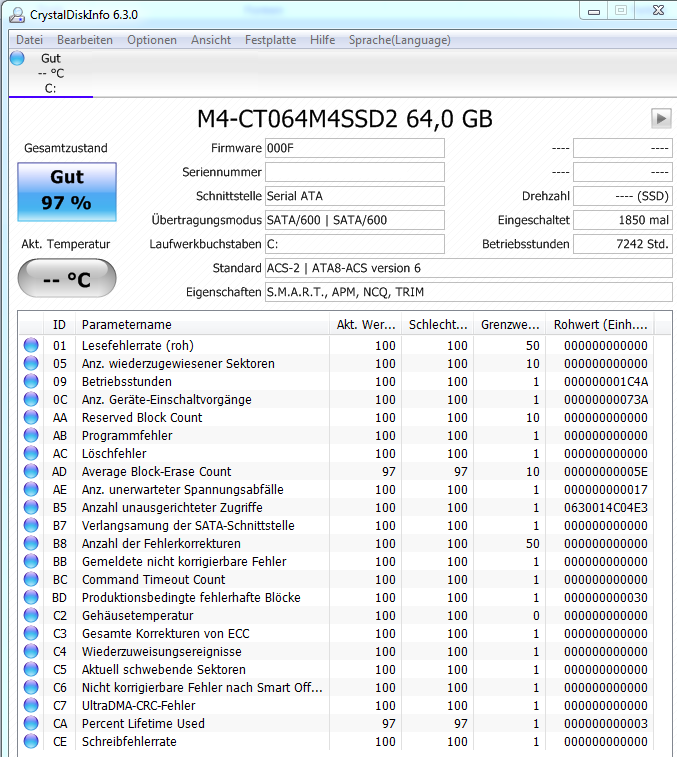Click status orb of row C7 UltraDMA-CRC-Fehler
677x757 pixels.
pos(31,705)
